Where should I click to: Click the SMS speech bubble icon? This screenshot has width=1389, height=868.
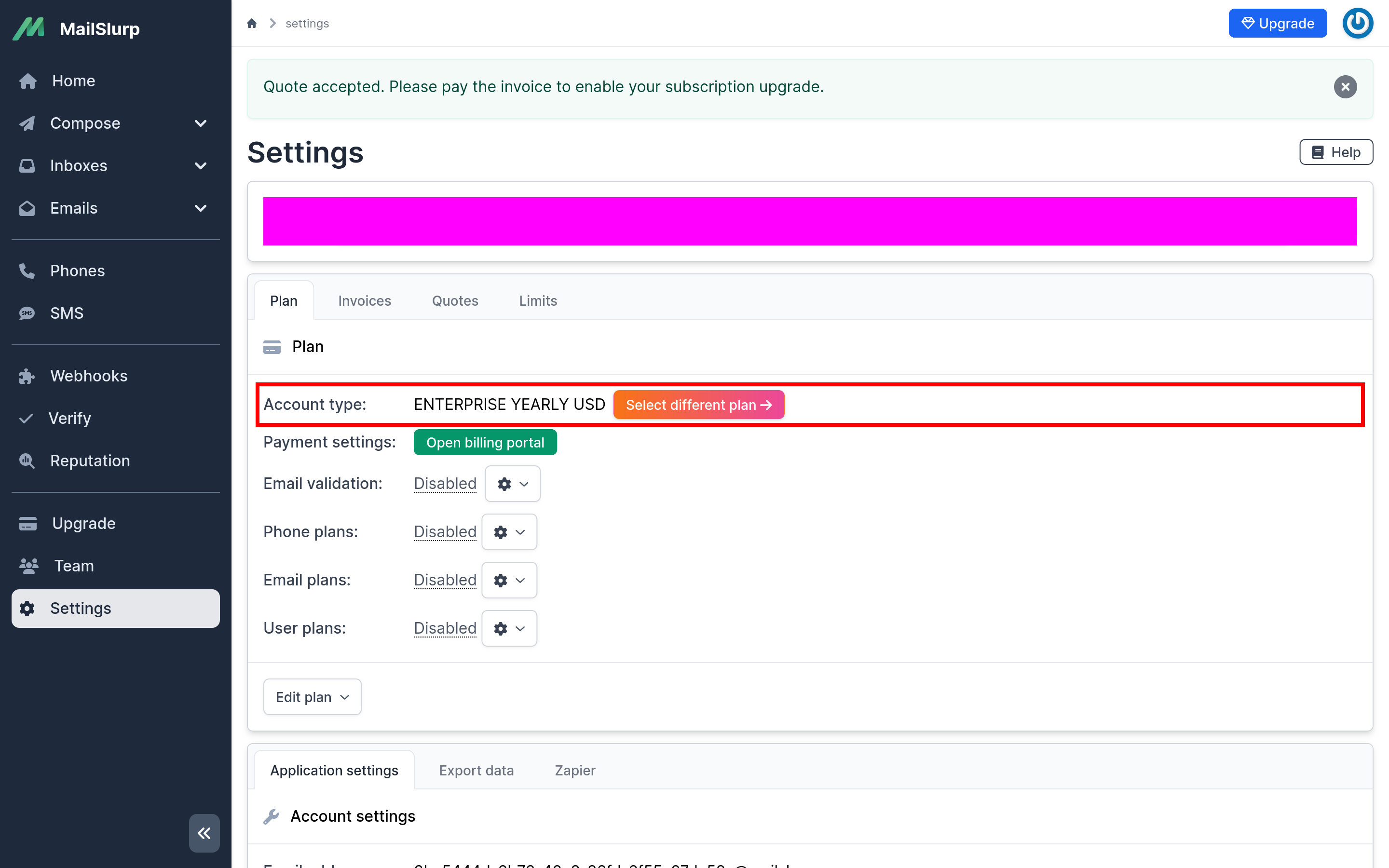pos(27,313)
